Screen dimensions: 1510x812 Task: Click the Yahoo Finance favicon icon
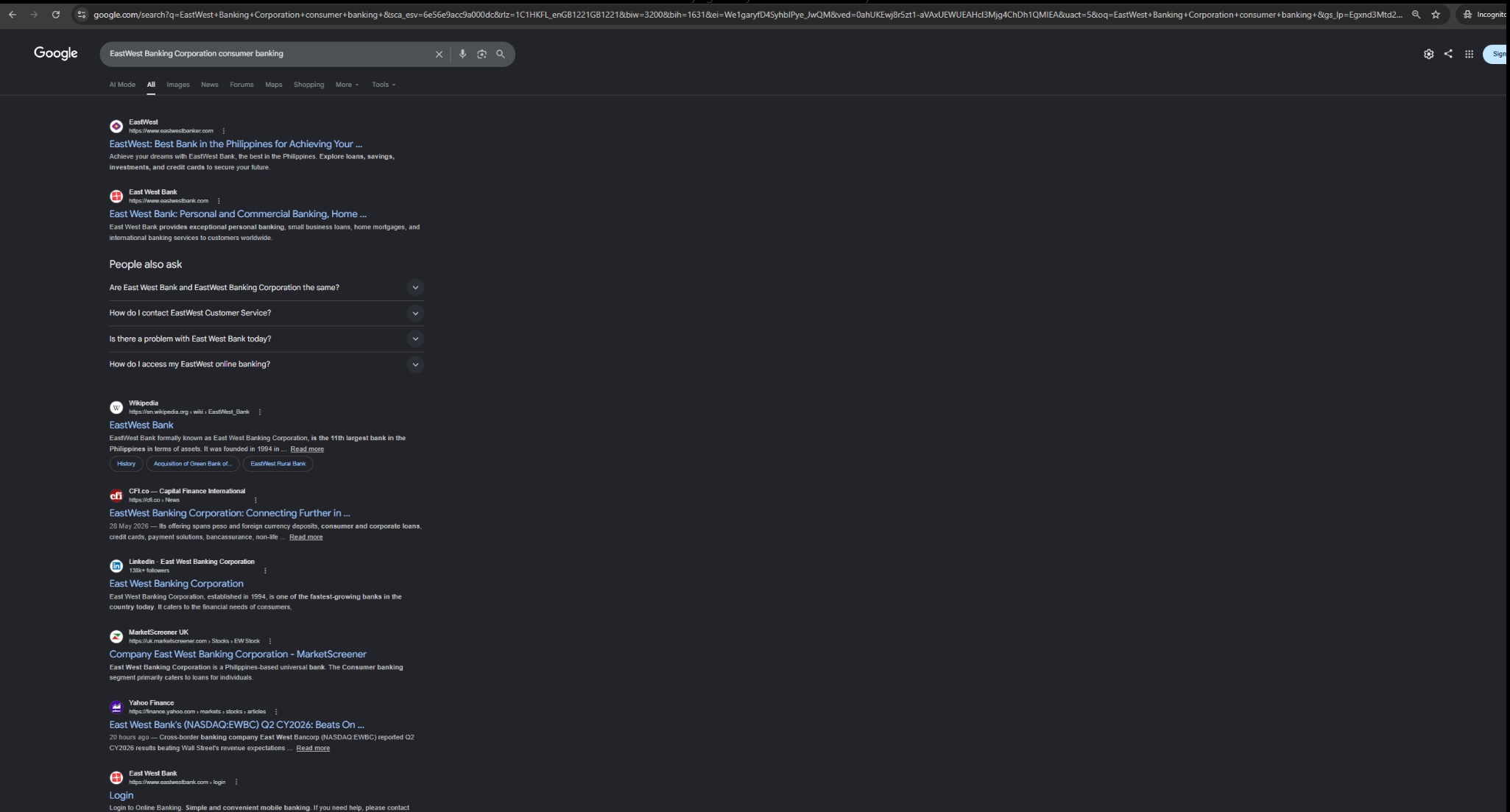(x=116, y=707)
